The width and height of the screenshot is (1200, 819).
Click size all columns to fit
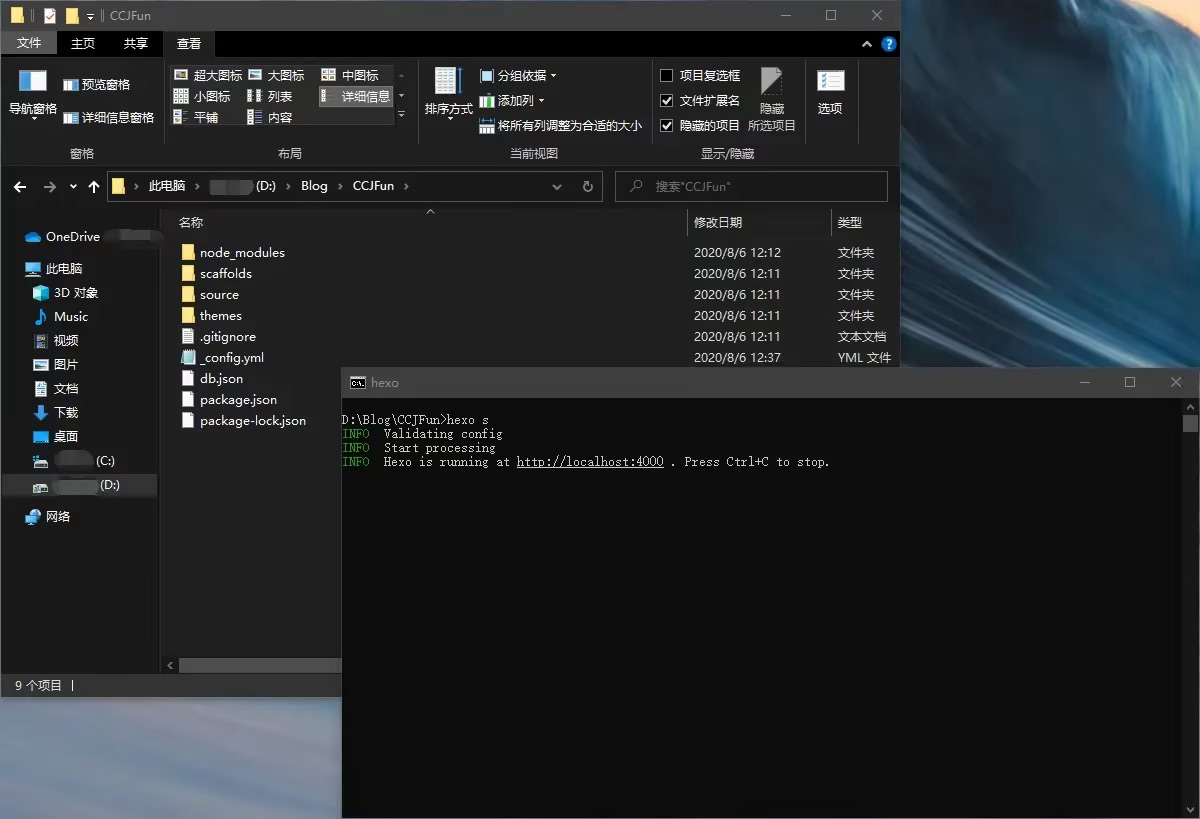coord(560,126)
